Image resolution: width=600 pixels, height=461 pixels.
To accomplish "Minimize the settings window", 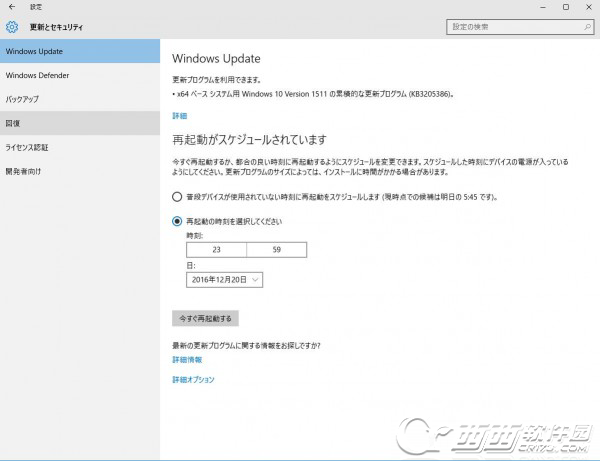I will click(x=543, y=7).
